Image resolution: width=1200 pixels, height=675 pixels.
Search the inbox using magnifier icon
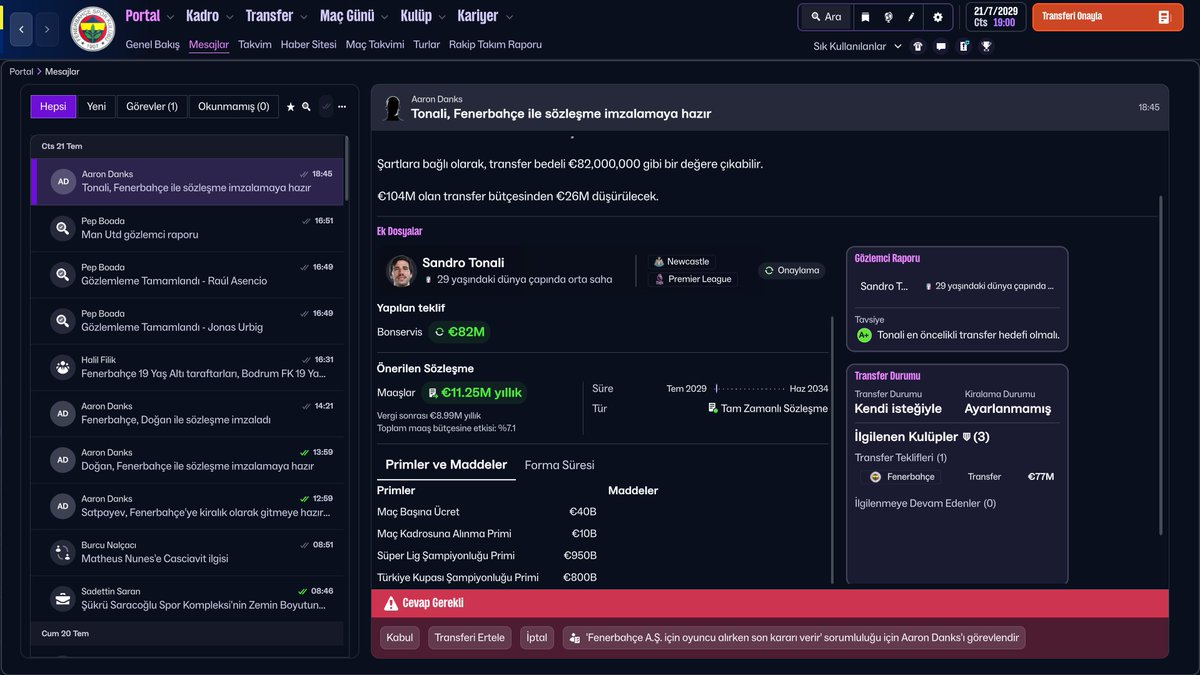(307, 107)
